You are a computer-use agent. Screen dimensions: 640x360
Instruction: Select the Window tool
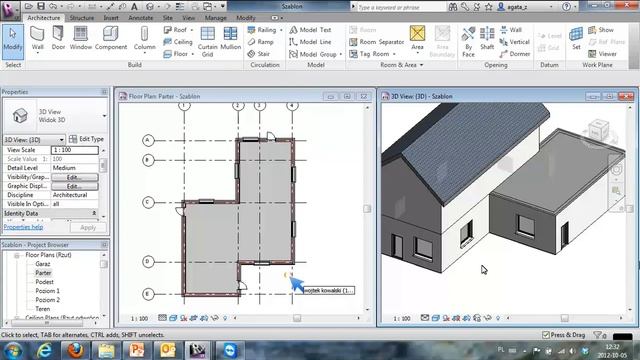(81, 38)
